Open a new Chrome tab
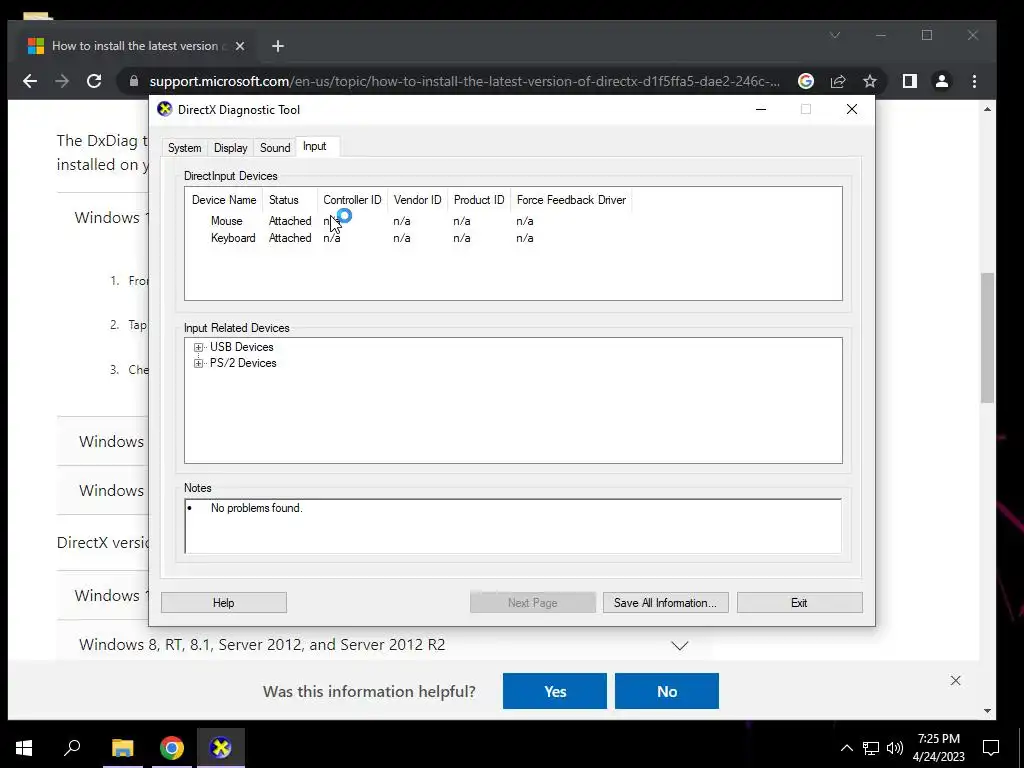1024x768 pixels. [x=278, y=46]
